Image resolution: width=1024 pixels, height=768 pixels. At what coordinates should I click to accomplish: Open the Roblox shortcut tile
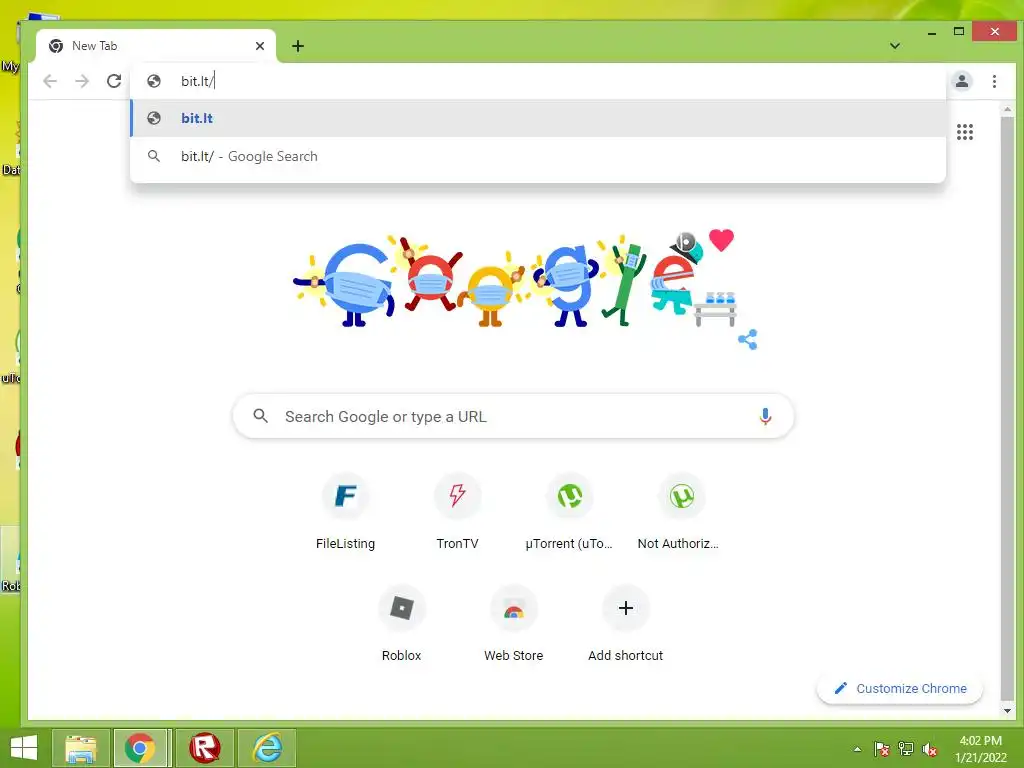tap(402, 624)
